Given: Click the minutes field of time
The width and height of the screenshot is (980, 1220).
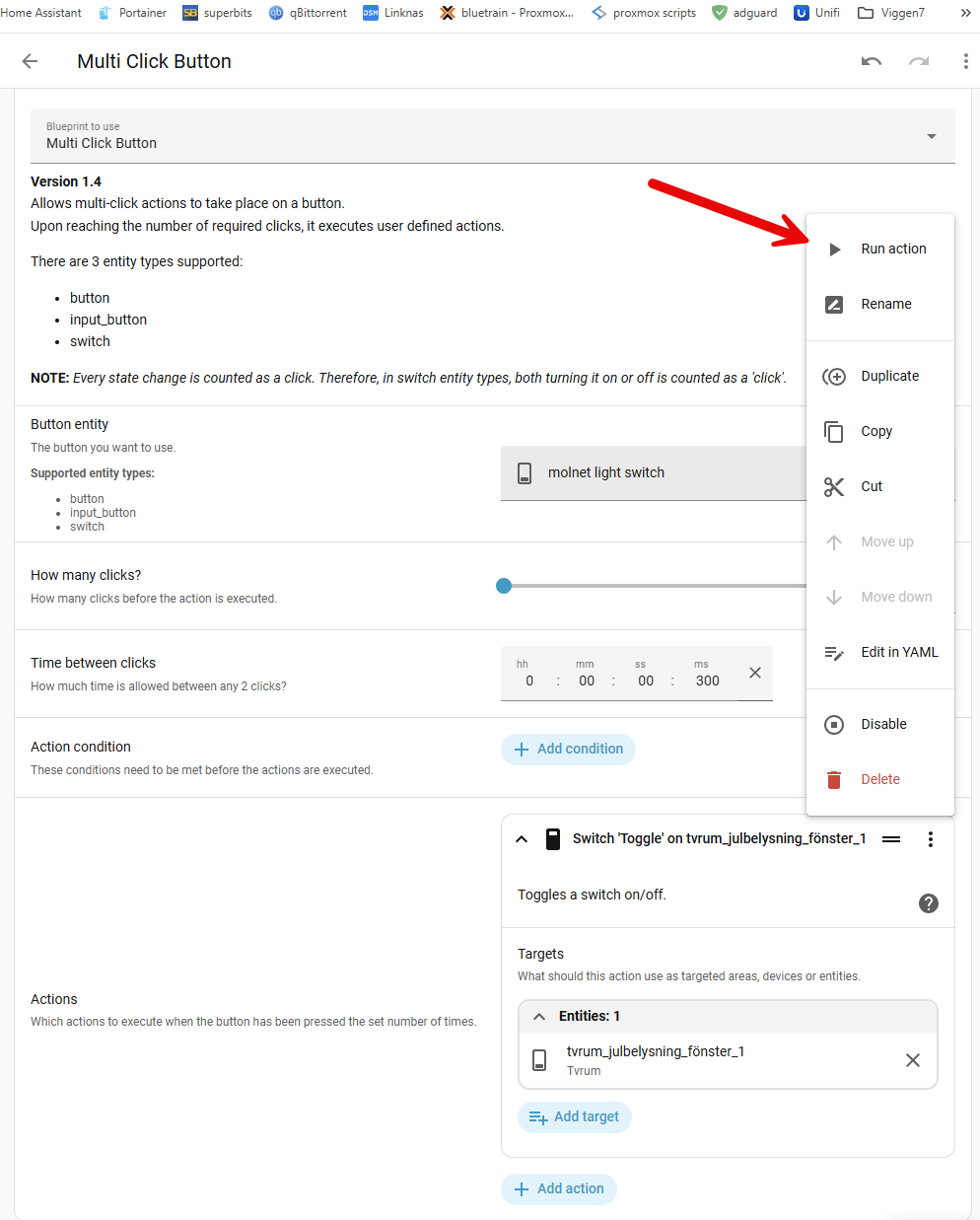Looking at the screenshot, I should 587,681.
